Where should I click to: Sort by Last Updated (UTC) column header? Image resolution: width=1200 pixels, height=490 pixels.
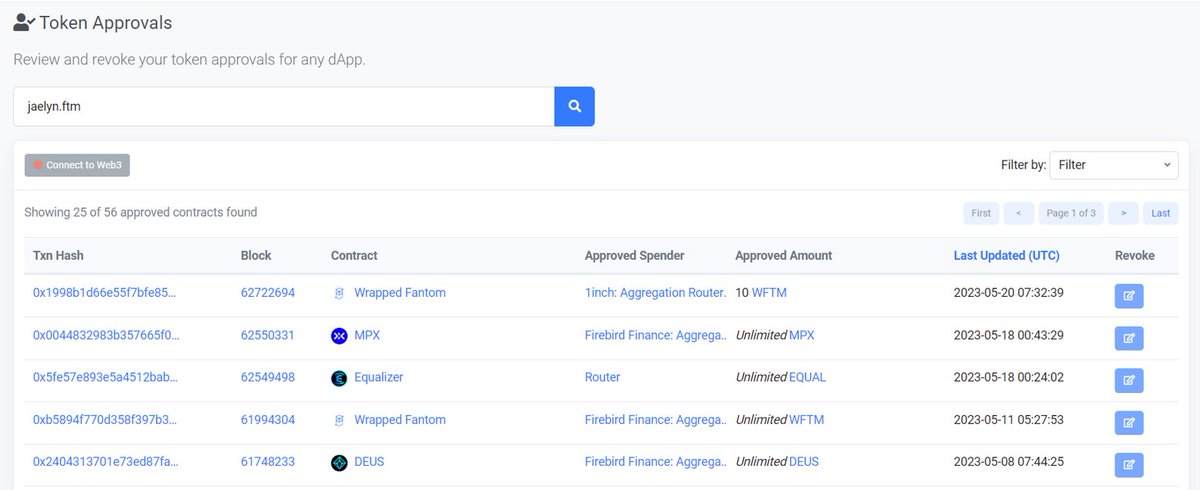point(1007,256)
